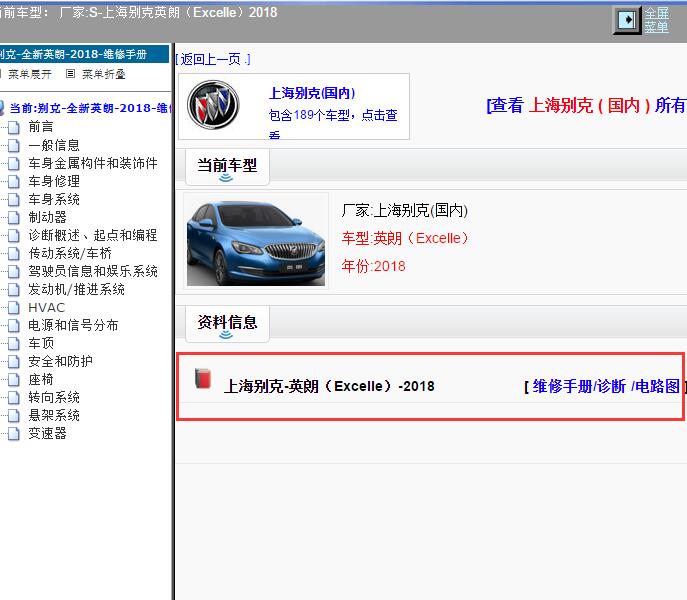Click the page icon beside 前言
This screenshot has height=600, width=687.
tap(14, 128)
